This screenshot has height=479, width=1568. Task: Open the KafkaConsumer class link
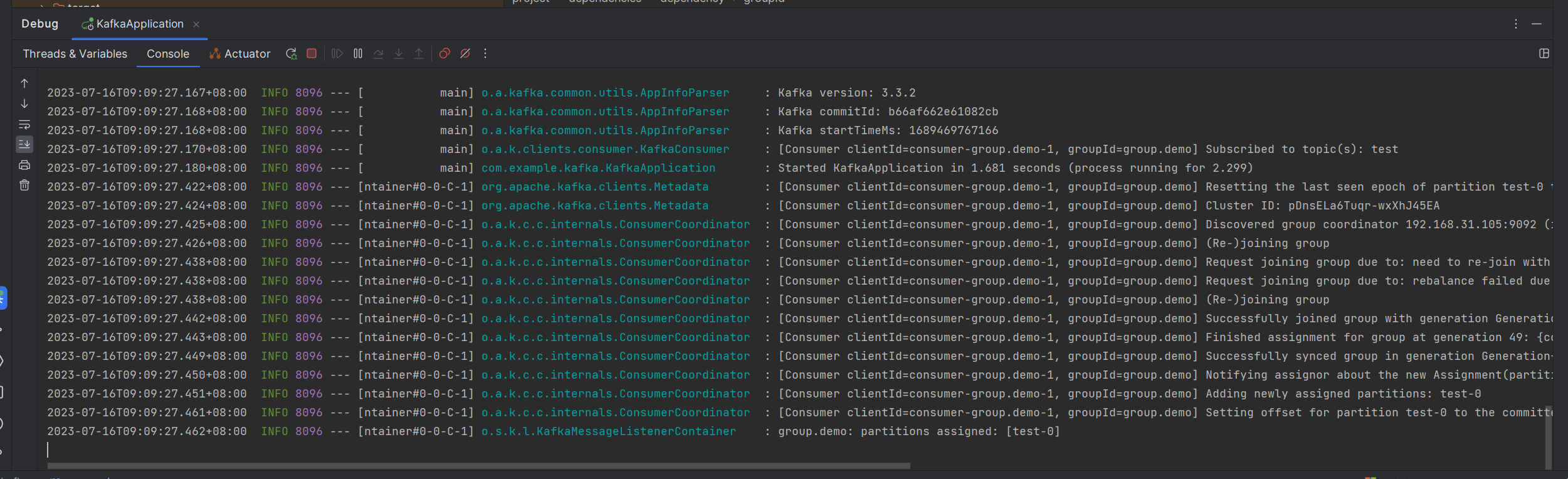(605, 149)
